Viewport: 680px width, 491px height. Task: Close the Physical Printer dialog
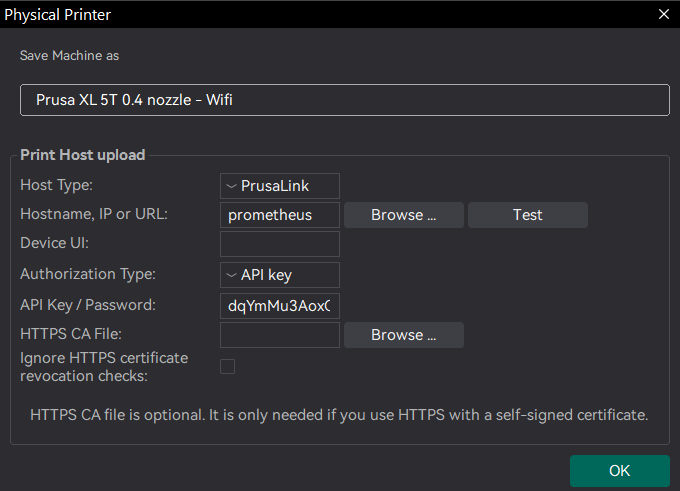pyautogui.click(x=663, y=14)
